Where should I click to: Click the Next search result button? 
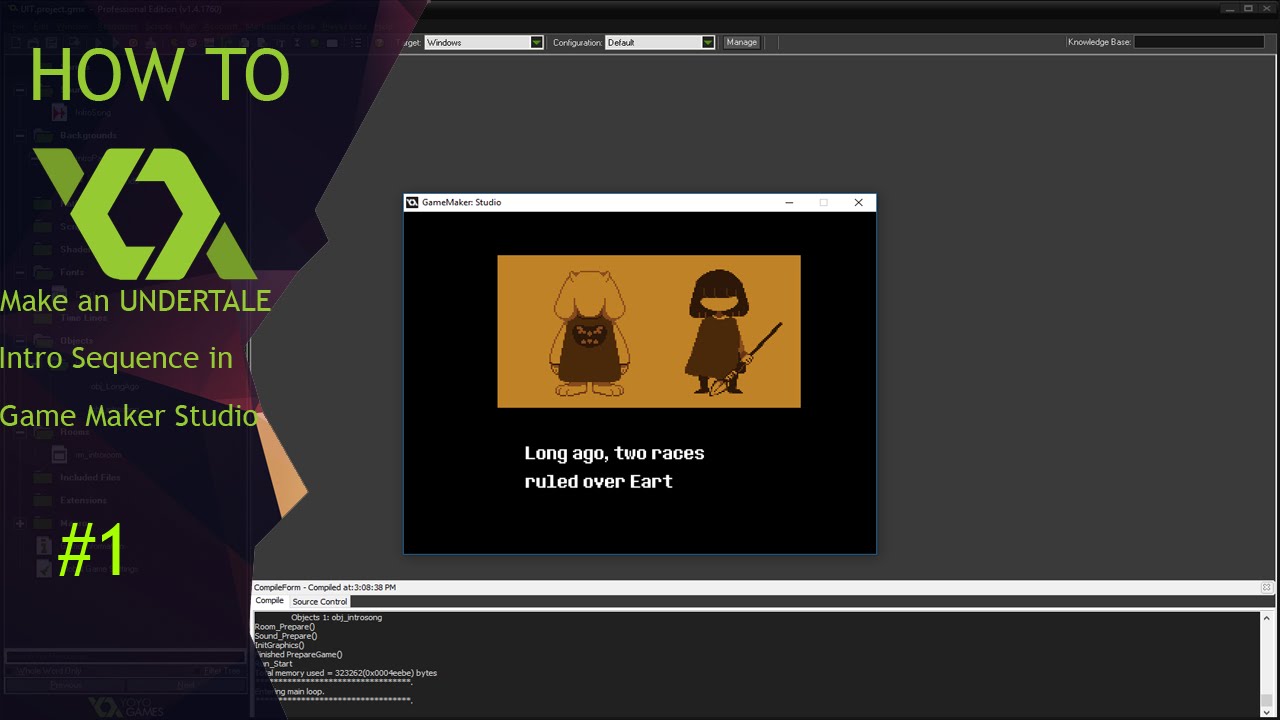[x=186, y=685]
